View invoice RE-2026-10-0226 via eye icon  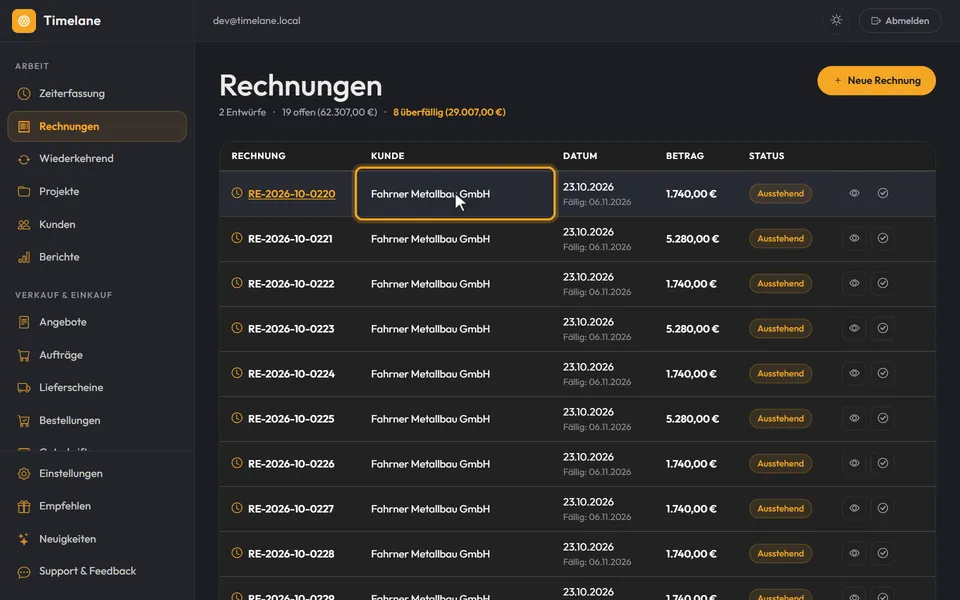tap(854, 463)
